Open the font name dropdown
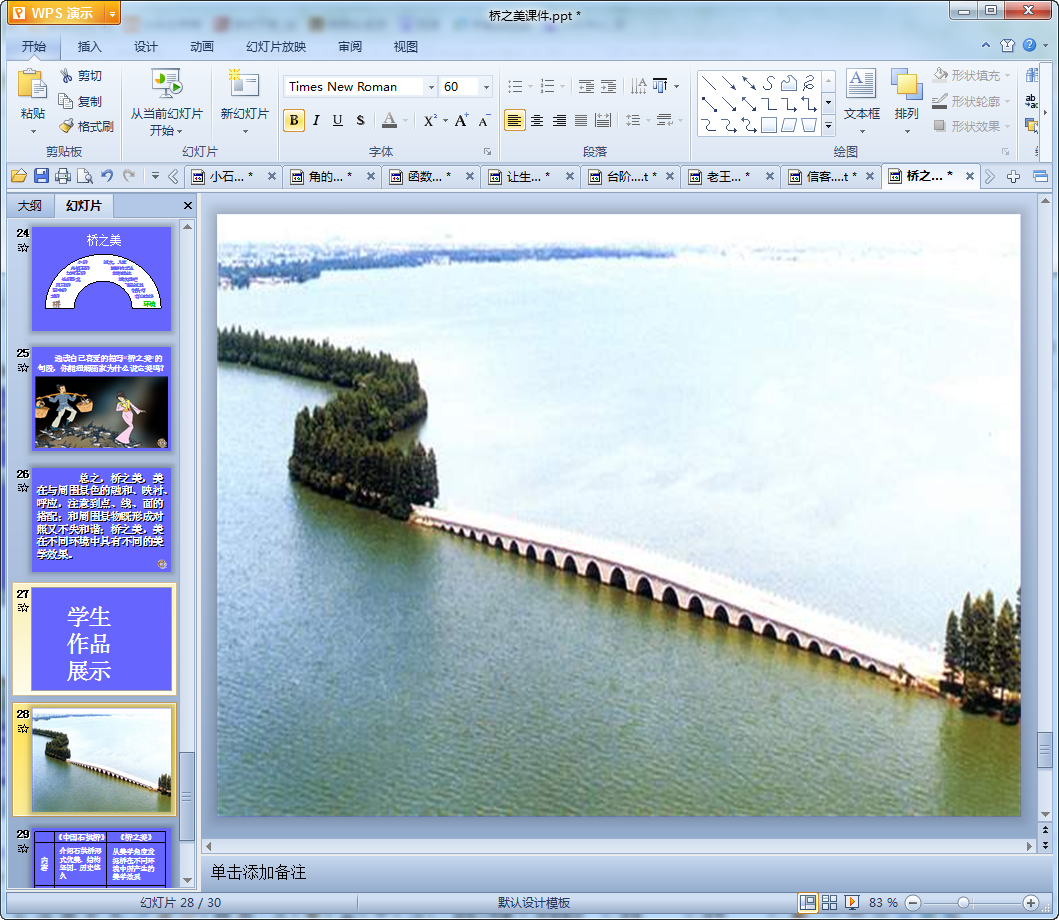The width and height of the screenshot is (1059, 920). [431, 86]
